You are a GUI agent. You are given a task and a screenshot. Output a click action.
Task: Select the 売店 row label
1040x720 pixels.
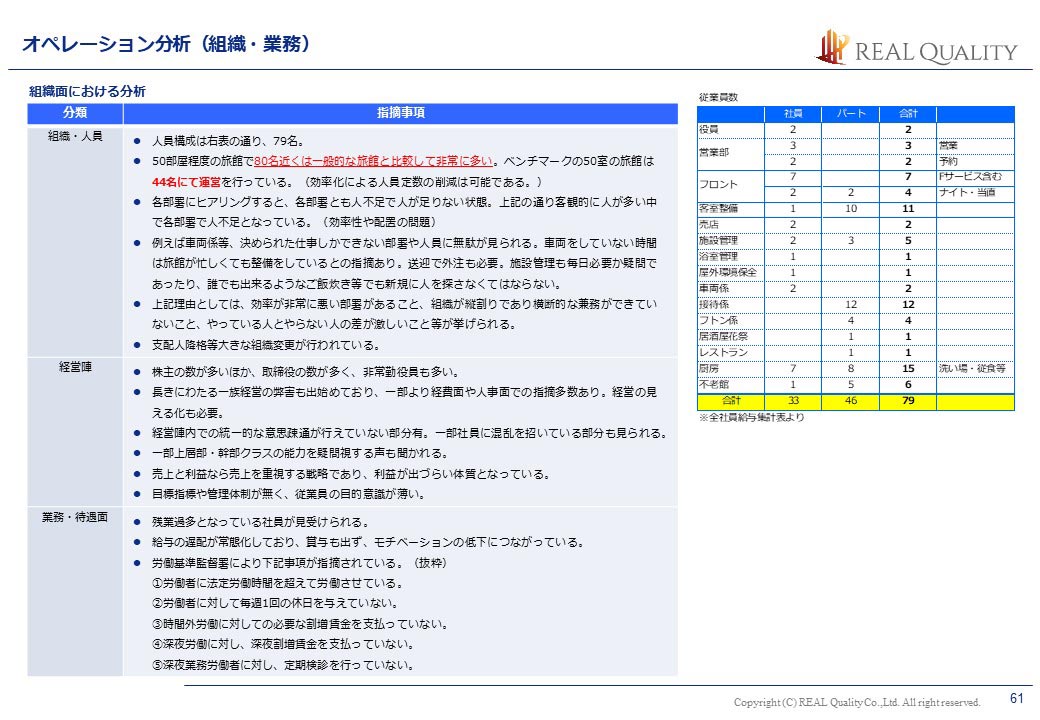coord(709,224)
